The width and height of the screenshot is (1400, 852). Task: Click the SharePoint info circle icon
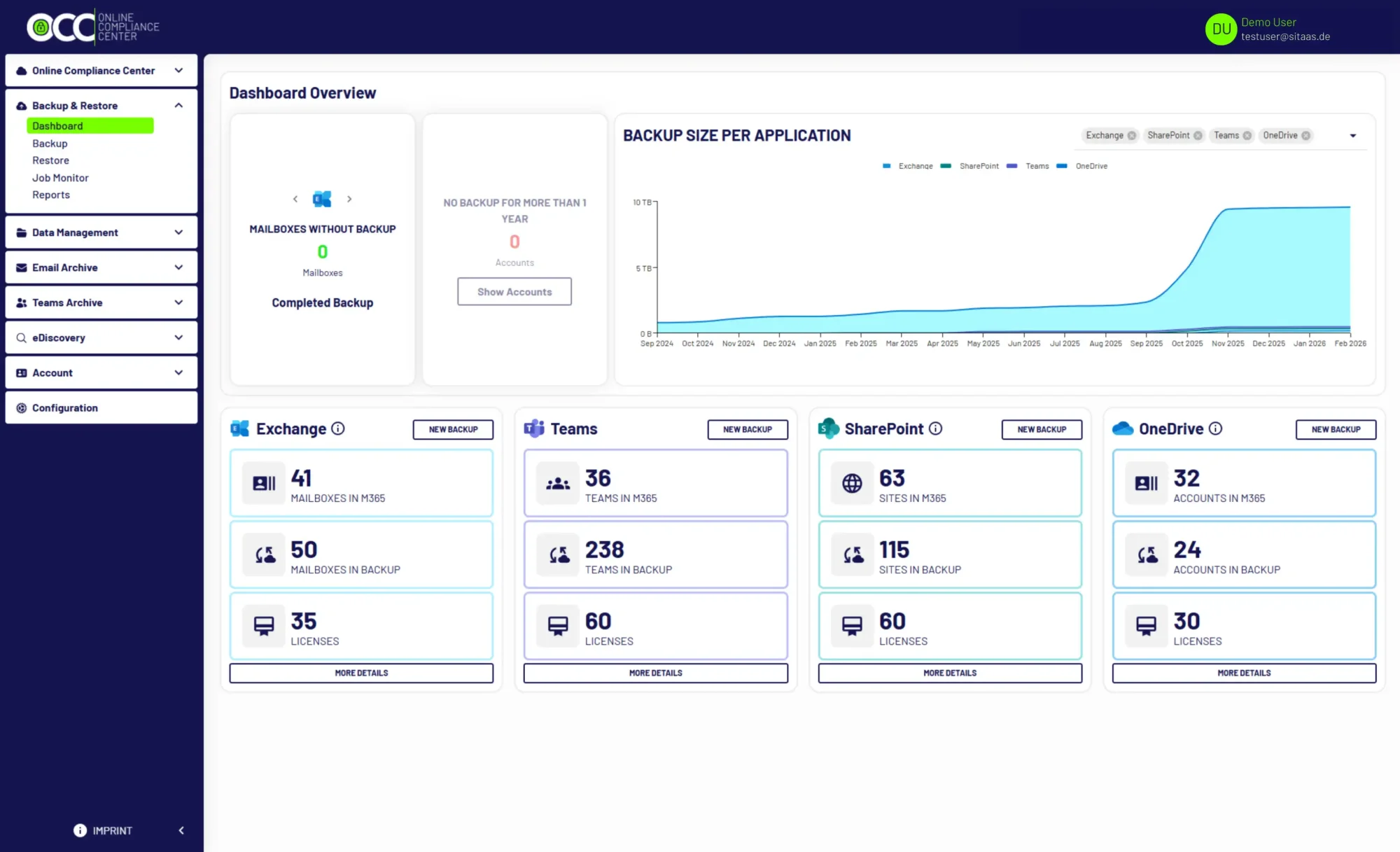936,428
